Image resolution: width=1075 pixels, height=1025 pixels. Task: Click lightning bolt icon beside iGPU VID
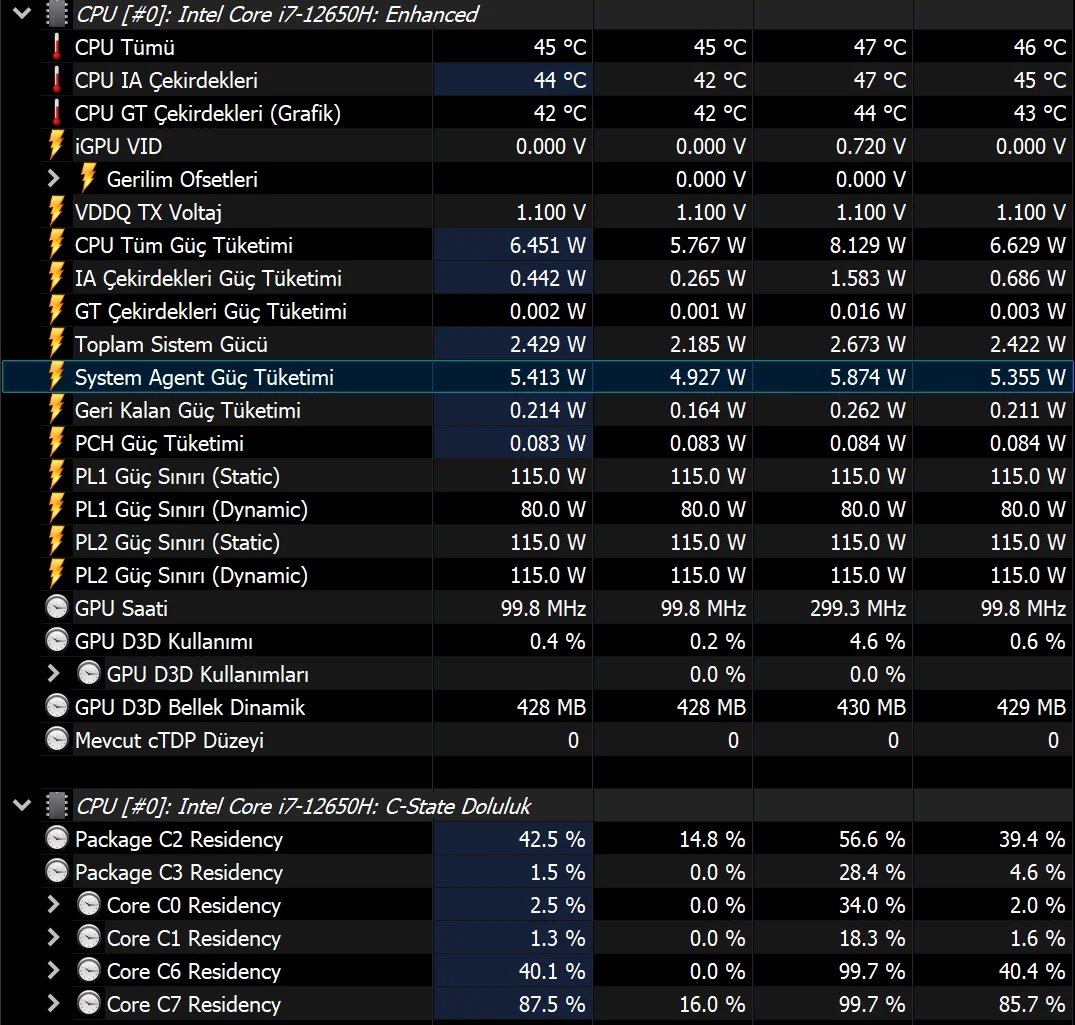57,146
